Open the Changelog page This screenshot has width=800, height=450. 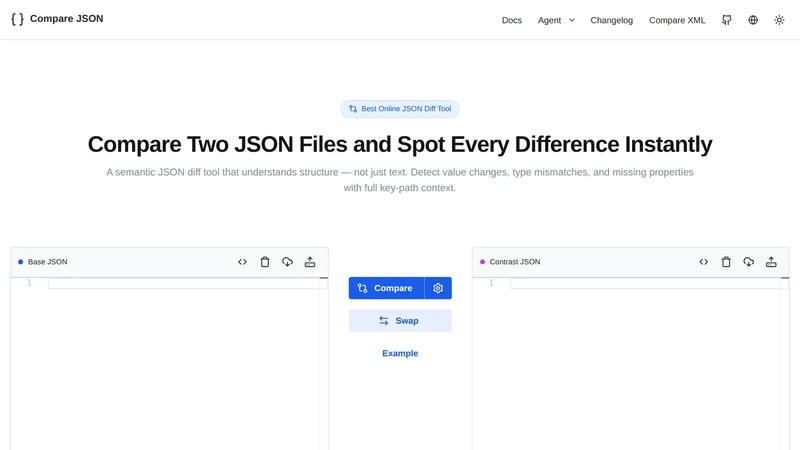[x=612, y=20]
